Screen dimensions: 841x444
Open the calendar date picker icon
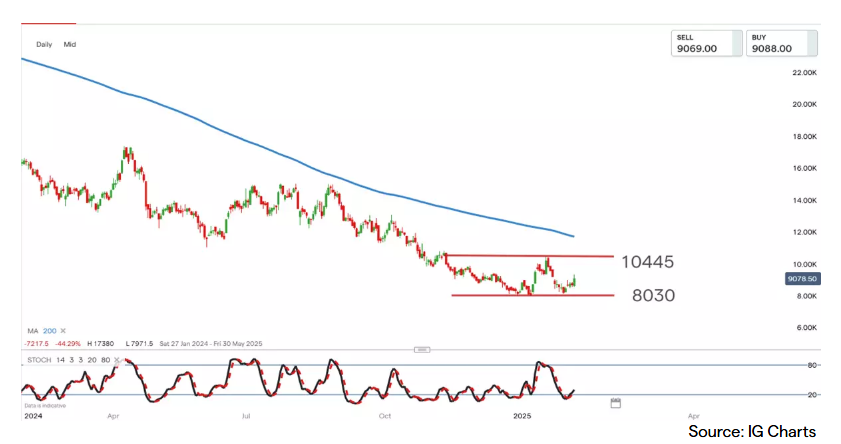pos(616,403)
